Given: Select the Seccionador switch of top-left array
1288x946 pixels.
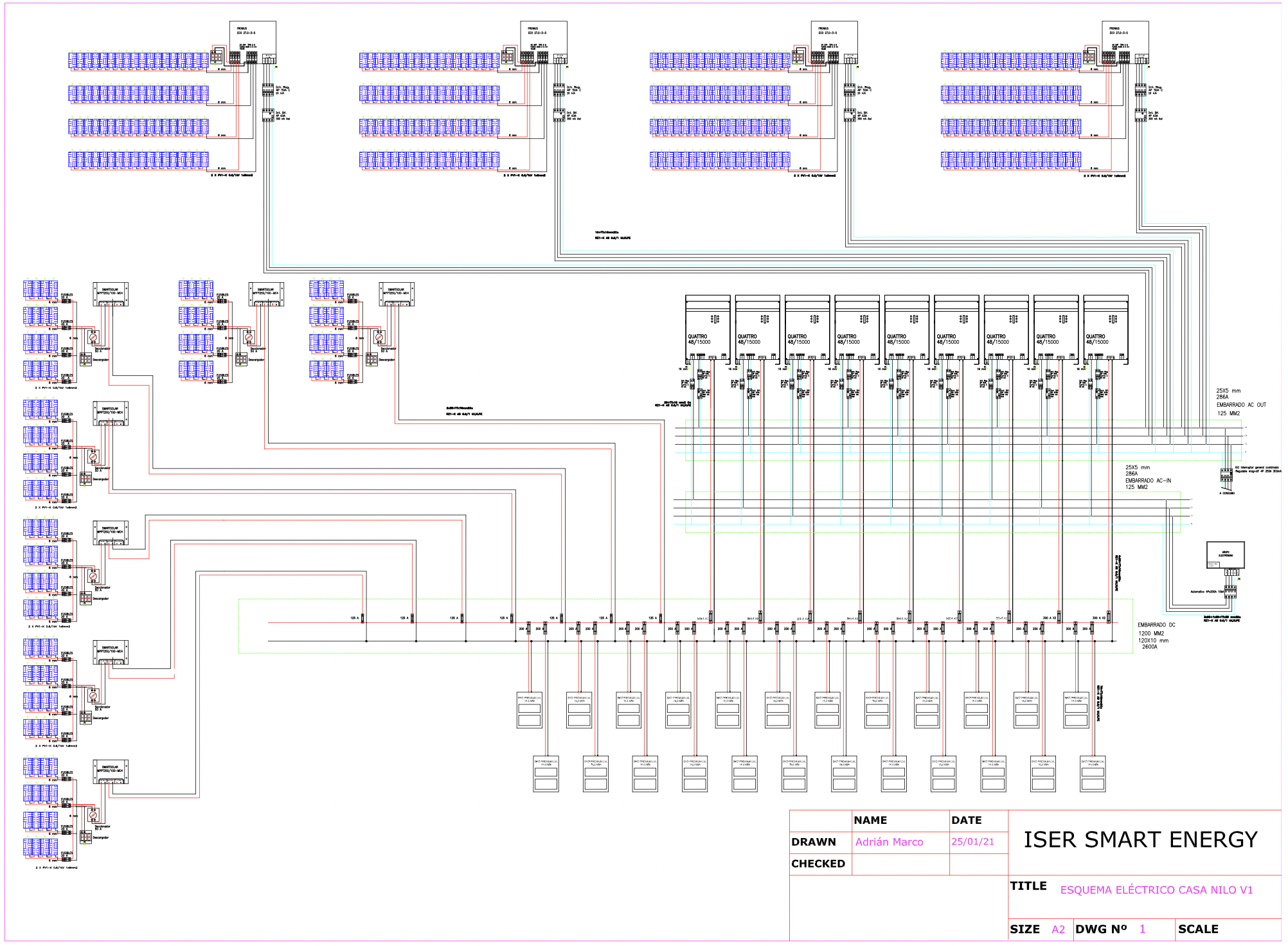Looking at the screenshot, I should point(93,337).
